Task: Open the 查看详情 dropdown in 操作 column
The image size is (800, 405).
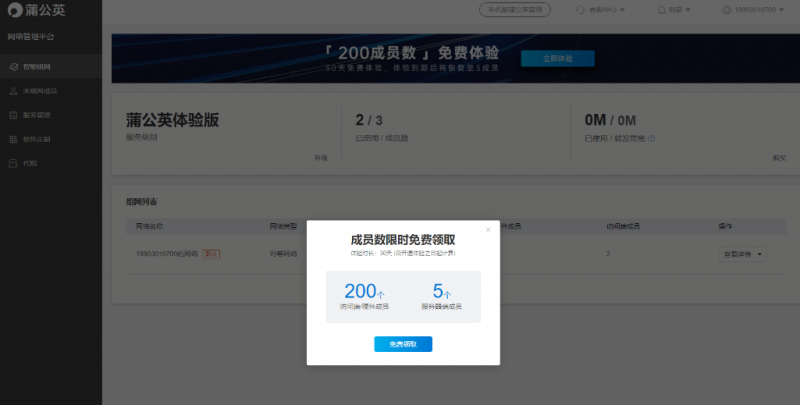Action: [742, 254]
